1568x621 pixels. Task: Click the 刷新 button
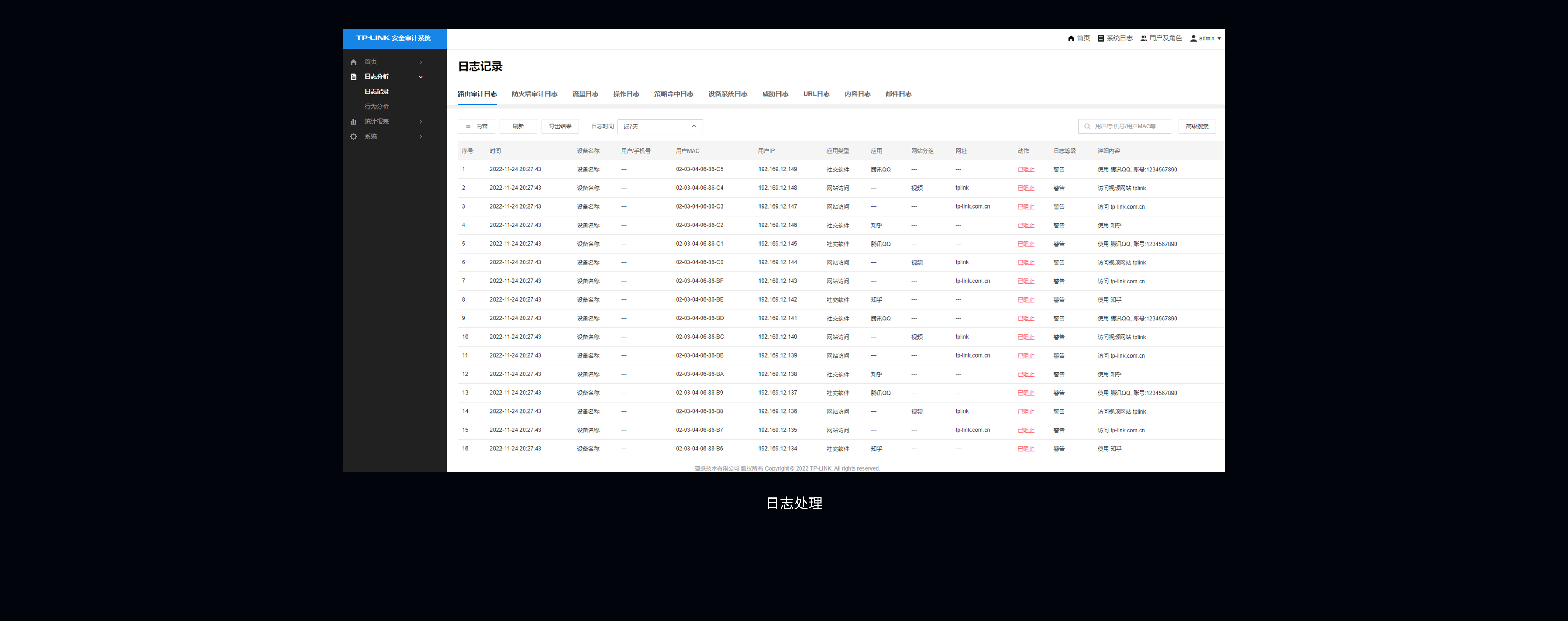point(518,127)
